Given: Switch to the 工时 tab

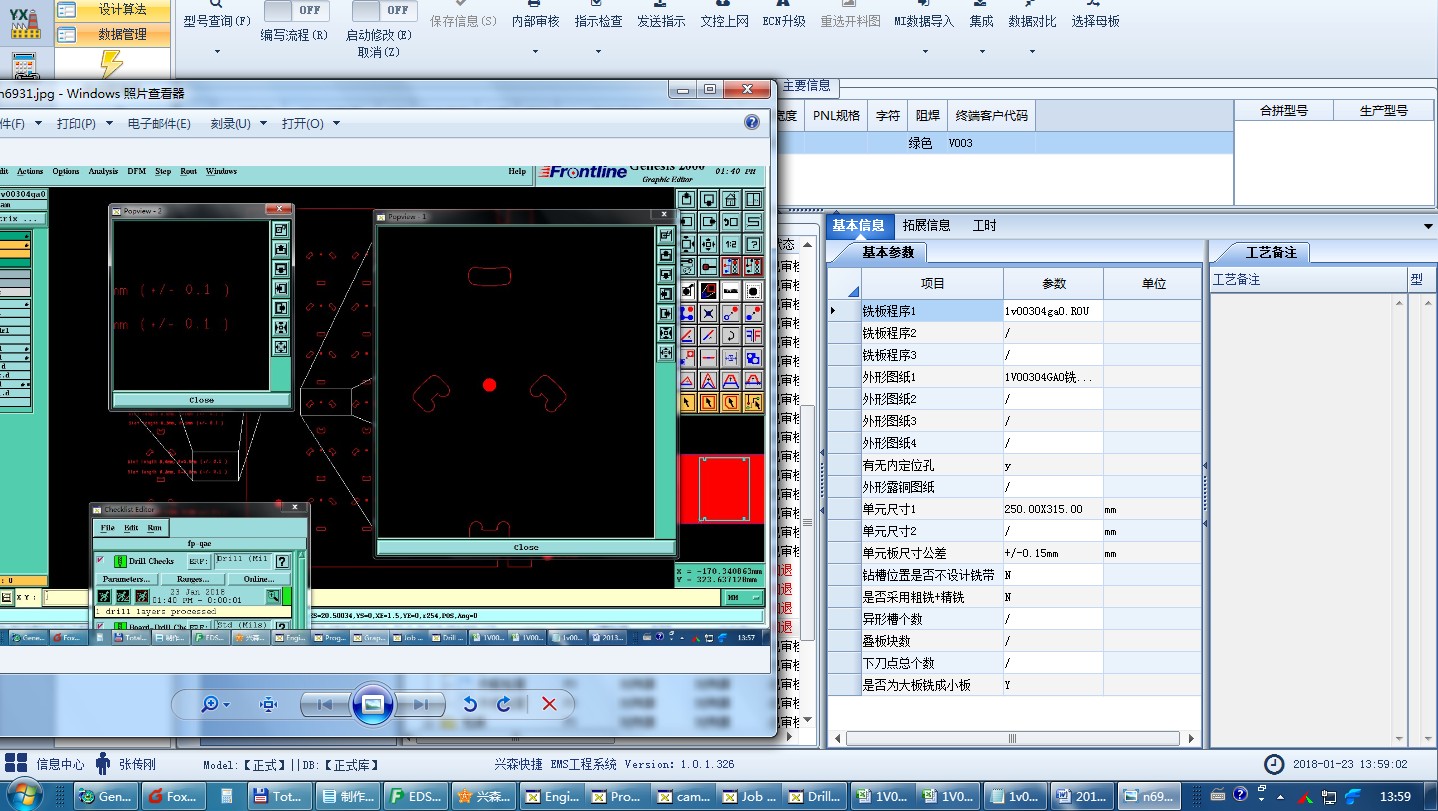Looking at the screenshot, I should [x=984, y=226].
